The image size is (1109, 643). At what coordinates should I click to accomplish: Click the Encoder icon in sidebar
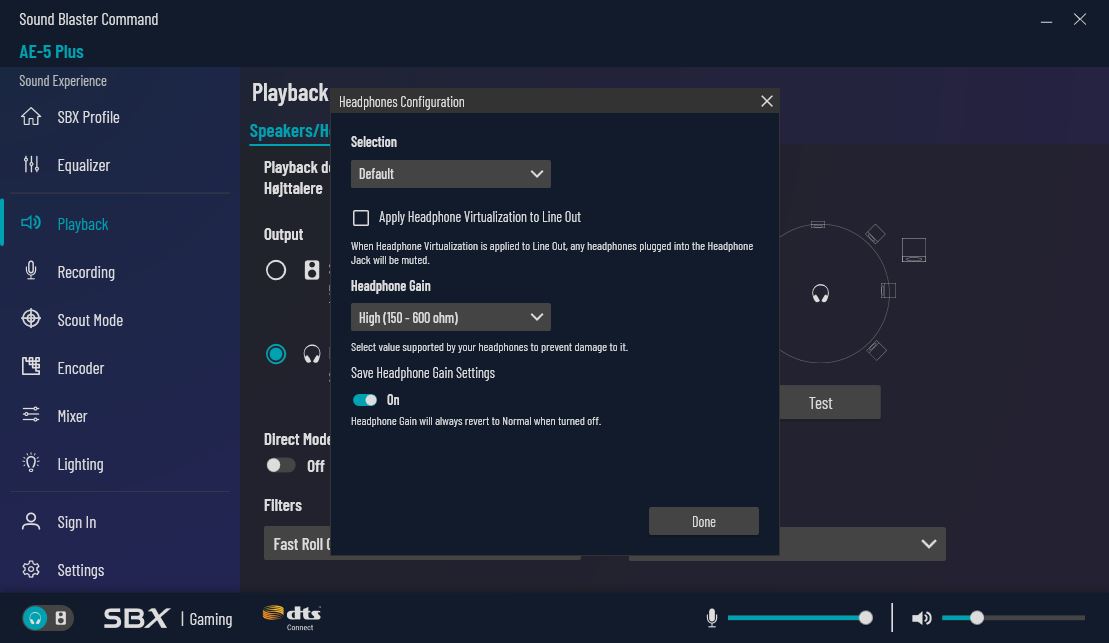coord(31,366)
